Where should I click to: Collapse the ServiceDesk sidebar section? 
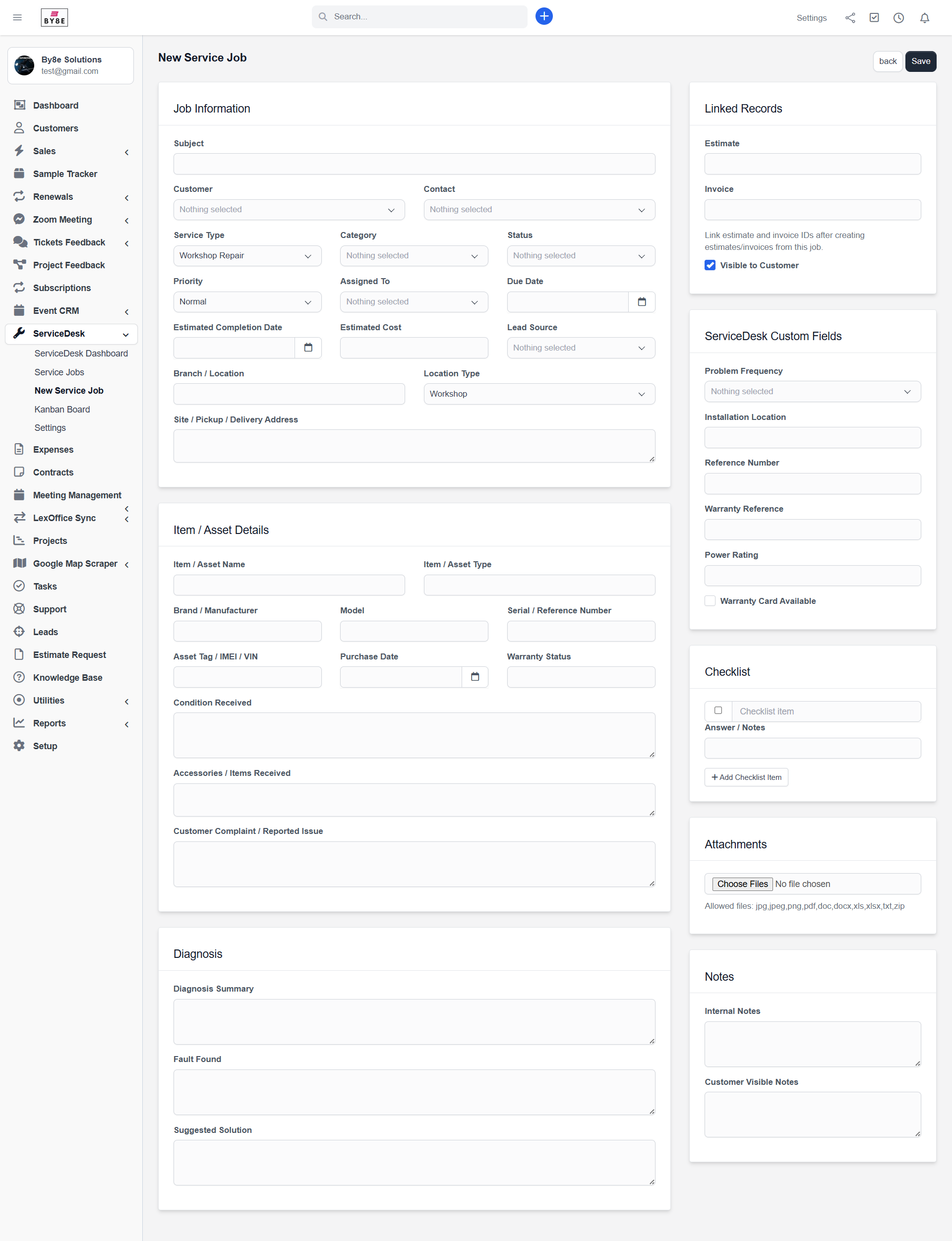(125, 334)
